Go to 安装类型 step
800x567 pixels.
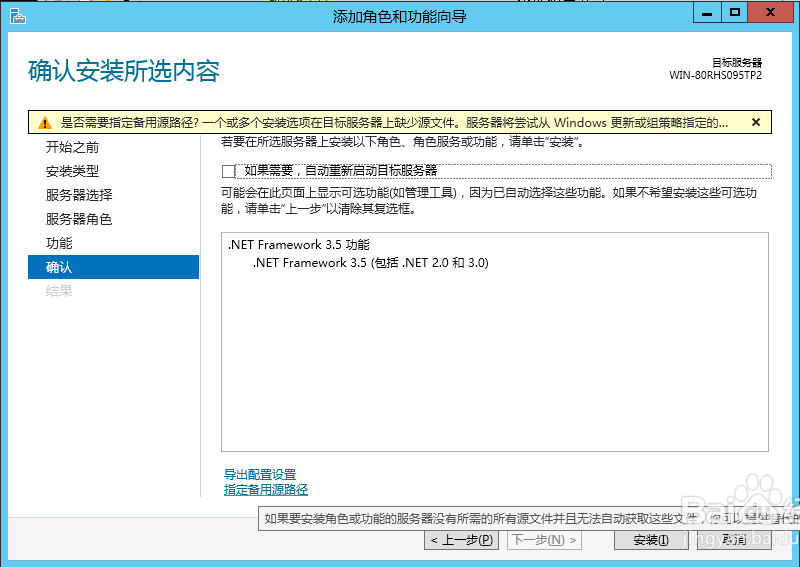pos(72,171)
